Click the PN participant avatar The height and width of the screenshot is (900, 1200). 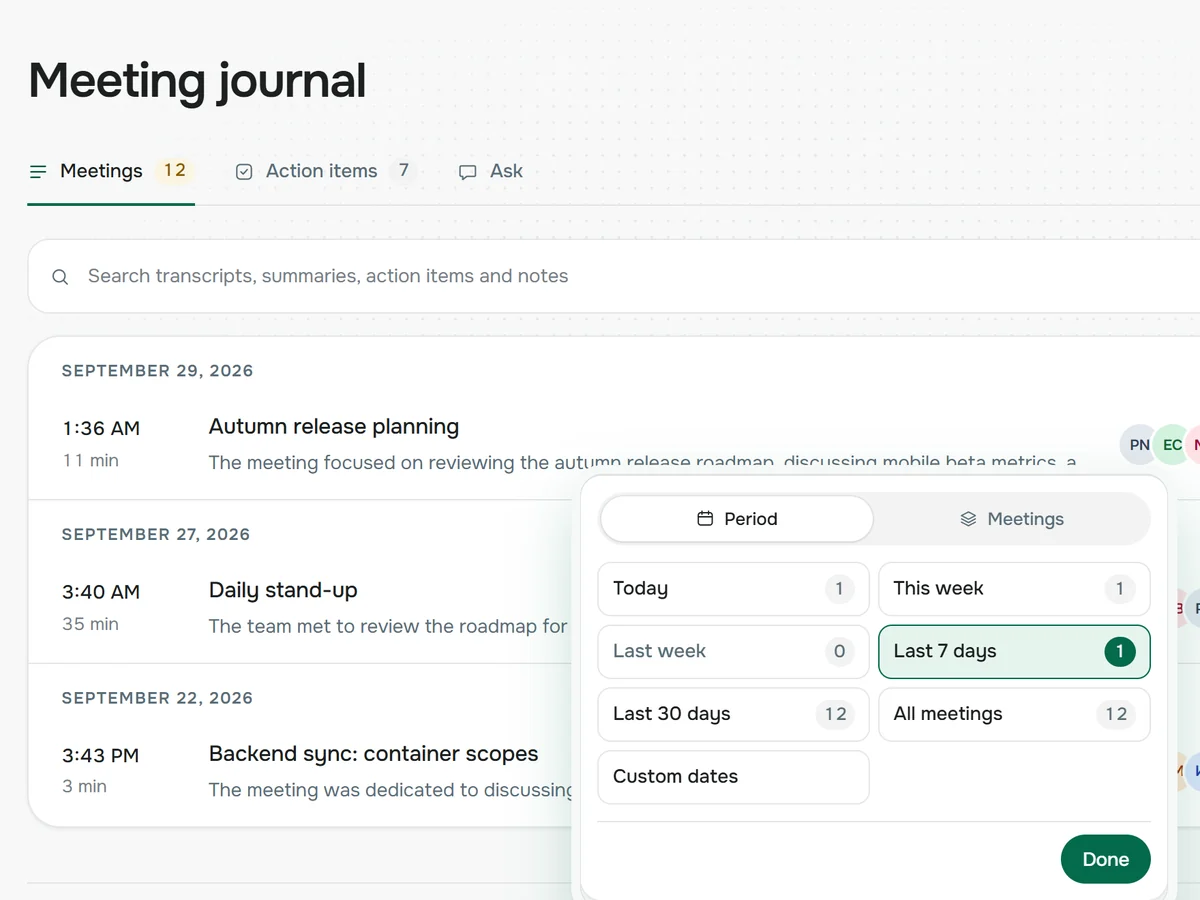tap(1140, 445)
